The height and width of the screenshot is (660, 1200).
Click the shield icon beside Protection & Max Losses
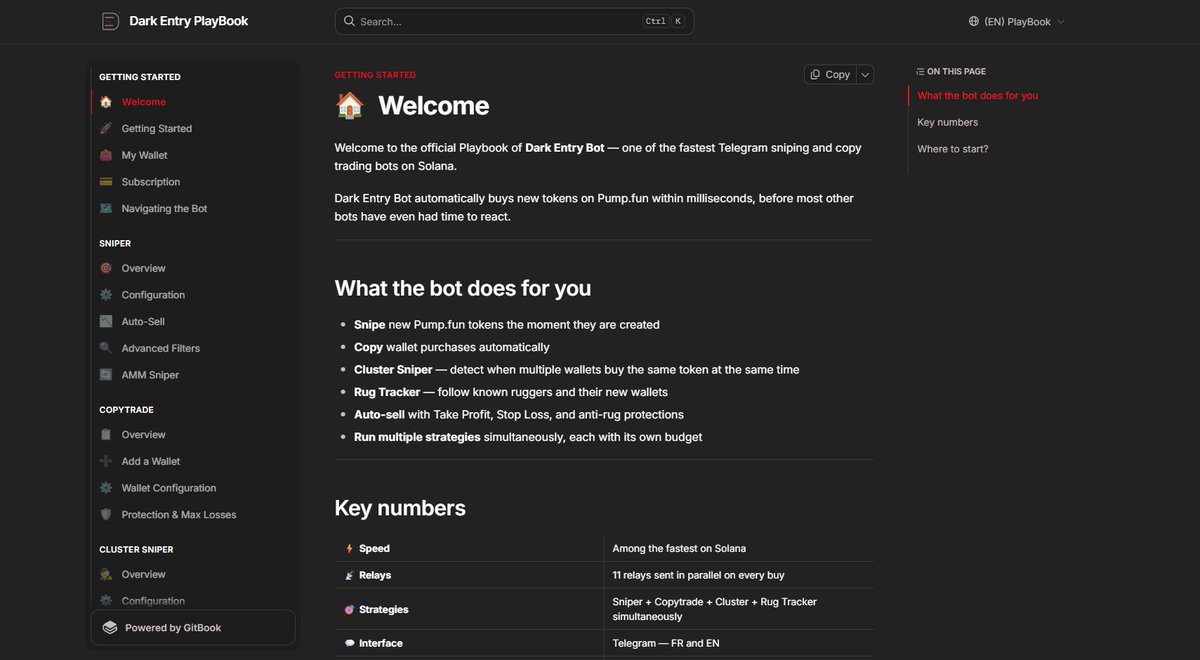click(106, 514)
